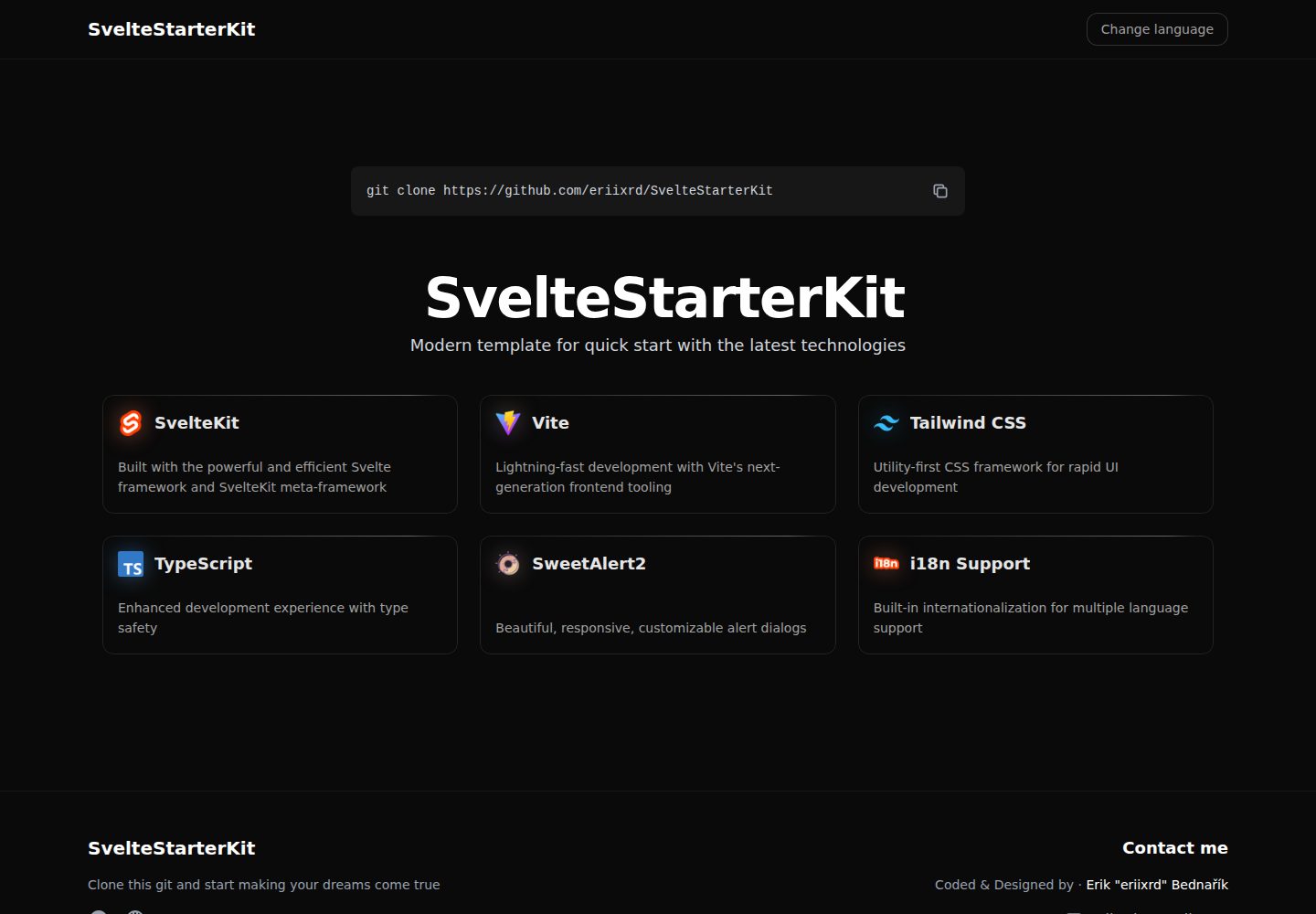Open Erik "eriixrd" Bednařík author link
1316x914 pixels.
pos(1157,885)
